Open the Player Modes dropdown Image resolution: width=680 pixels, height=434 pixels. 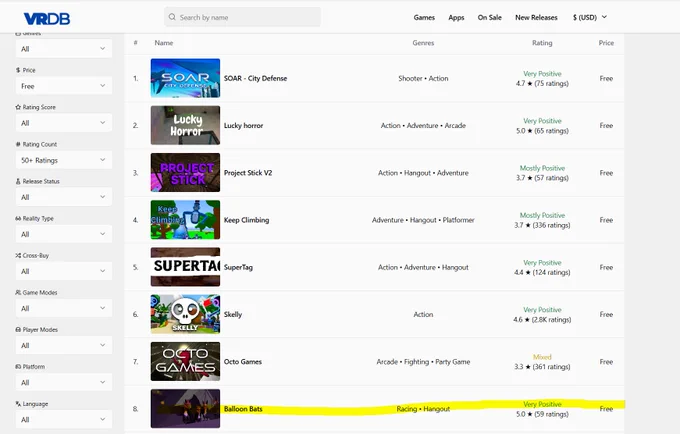pyautogui.click(x=64, y=345)
